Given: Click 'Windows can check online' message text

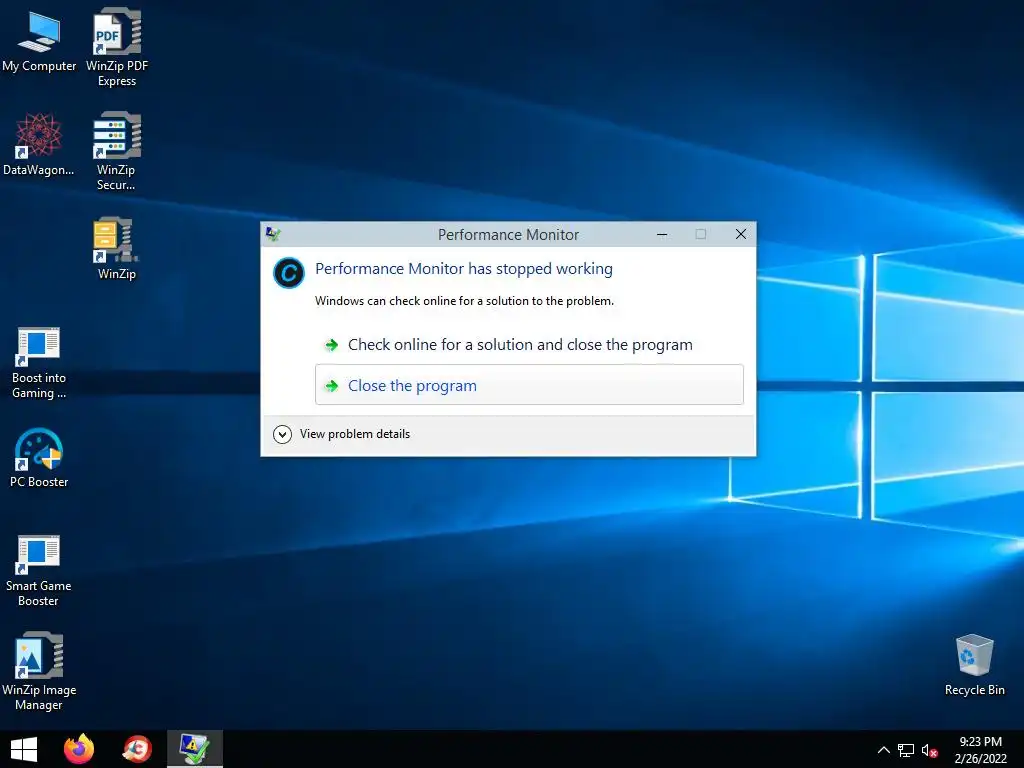Looking at the screenshot, I should click(x=464, y=300).
